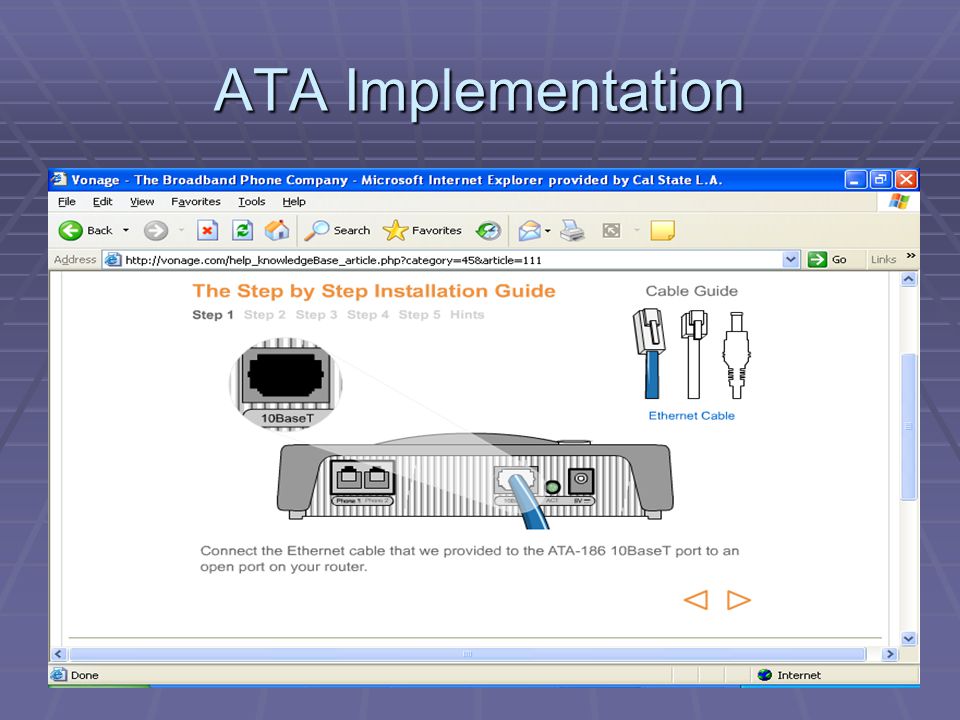This screenshot has height=720, width=960.
Task: Open Search magnifier toolbar button
Action: [337, 231]
